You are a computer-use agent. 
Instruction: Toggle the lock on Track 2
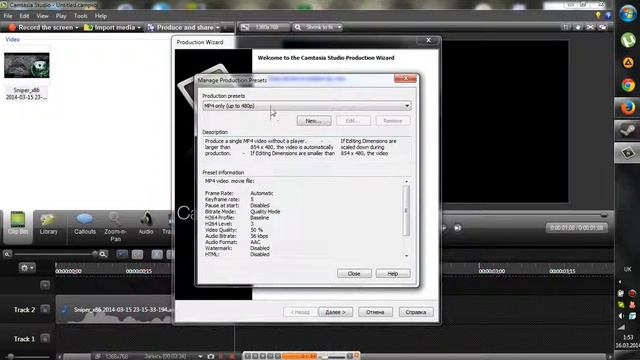coord(45,309)
